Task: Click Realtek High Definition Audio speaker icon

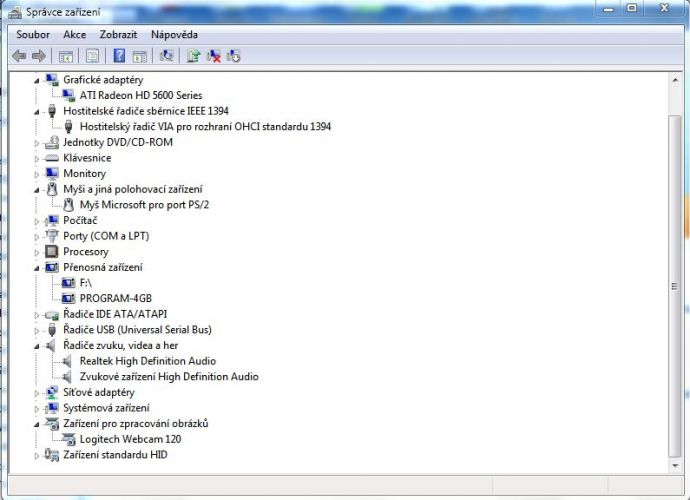Action: pyautogui.click(x=67, y=361)
